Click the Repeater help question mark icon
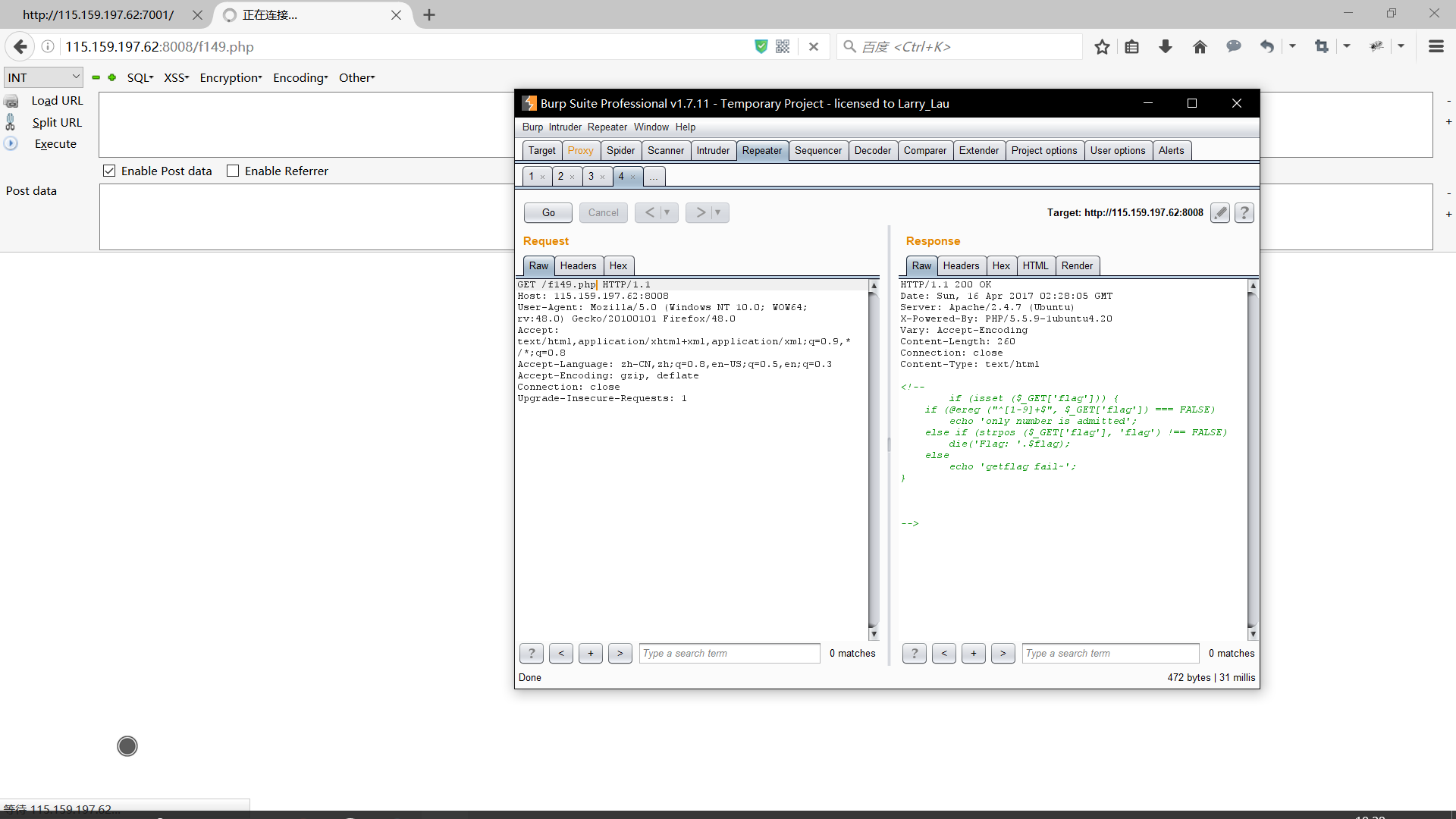The width and height of the screenshot is (1456, 819). [x=1244, y=213]
